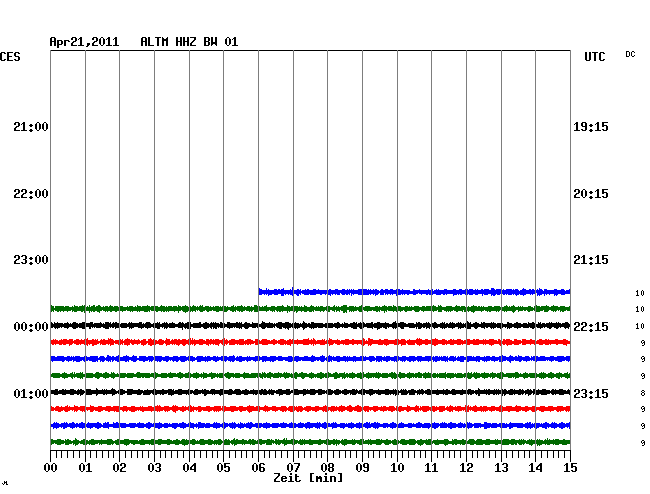Click the 23:15 UTC time label
Screen dimensions: 650x494
[x=591, y=393]
